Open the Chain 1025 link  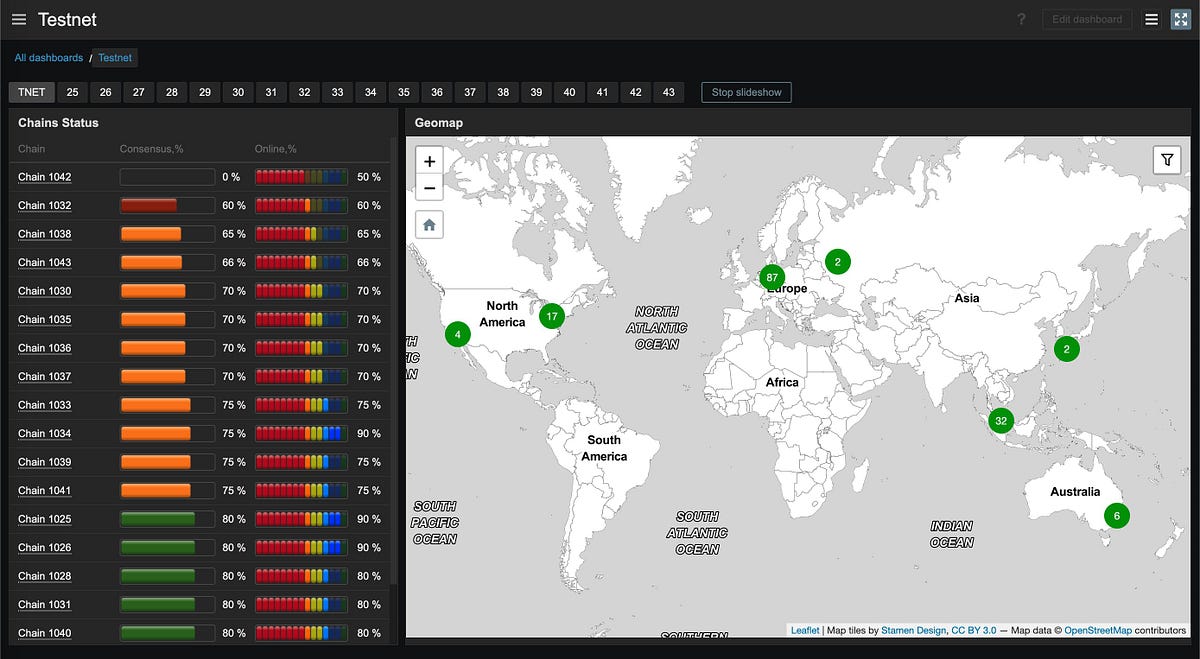[45, 519]
